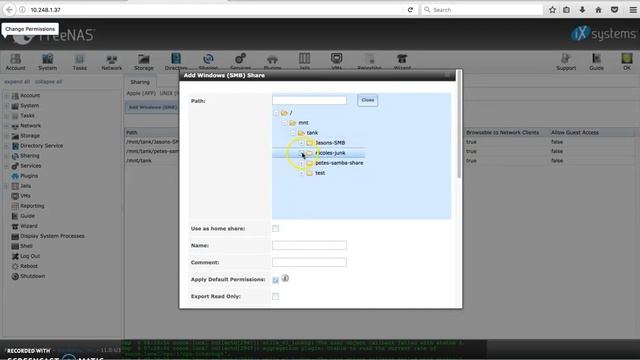Image resolution: width=640 pixels, height=360 pixels.
Task: Expand the nicoles-junk folder node
Action: tap(302, 153)
